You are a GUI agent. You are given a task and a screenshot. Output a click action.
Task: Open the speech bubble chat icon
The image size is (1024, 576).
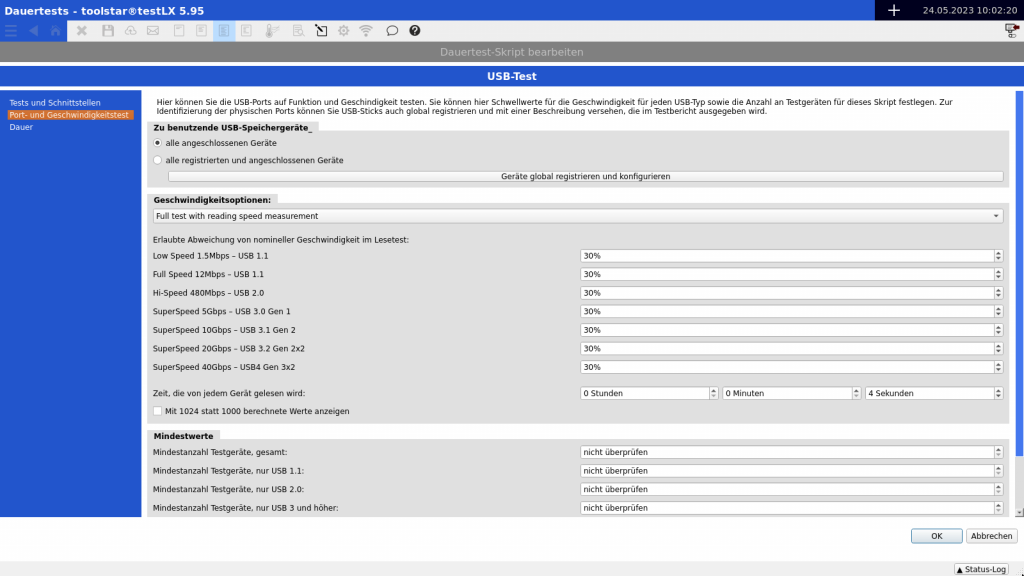392,31
